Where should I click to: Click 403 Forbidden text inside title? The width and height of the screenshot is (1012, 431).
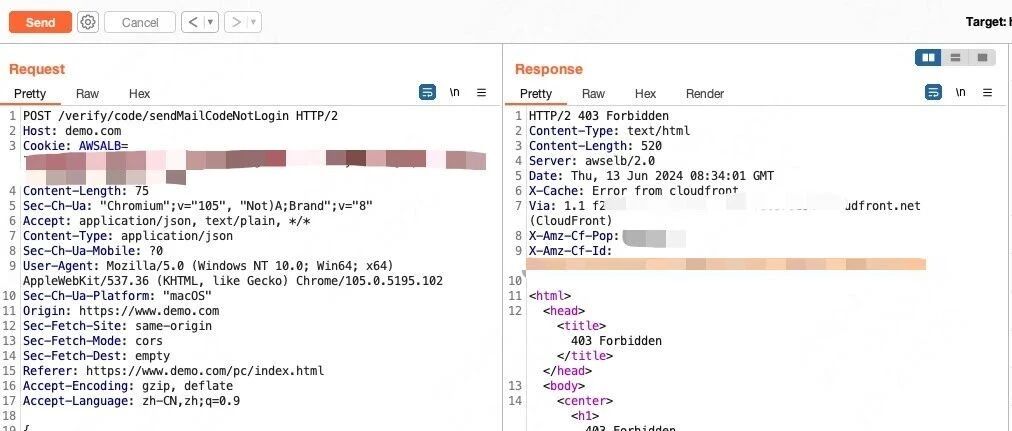pos(616,341)
